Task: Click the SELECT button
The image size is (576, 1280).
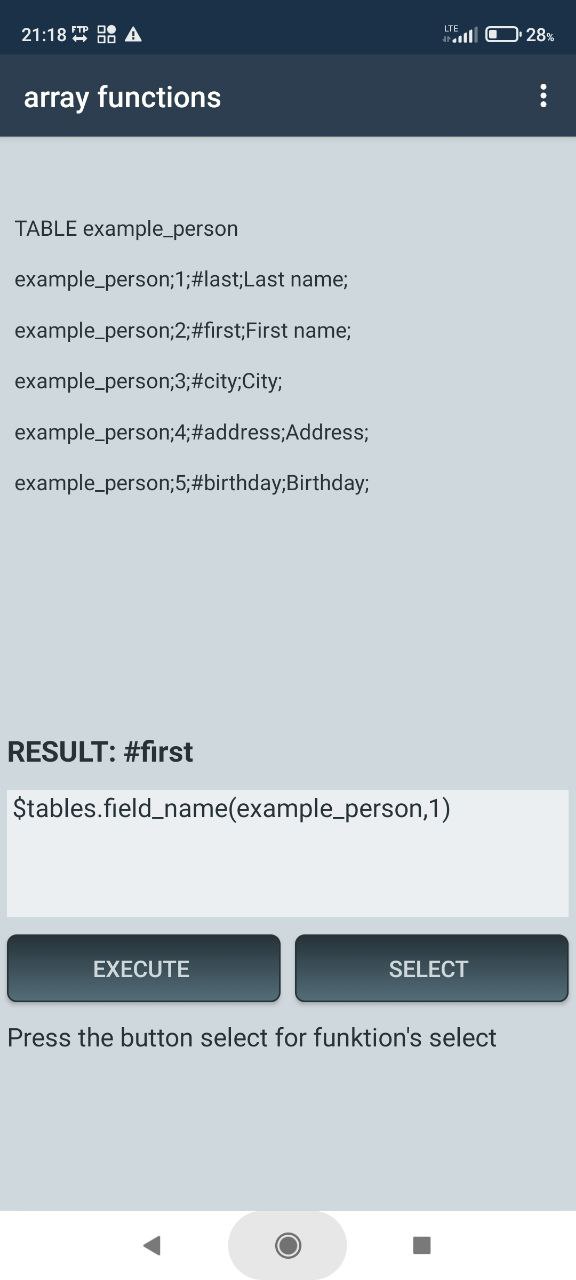Action: 431,968
